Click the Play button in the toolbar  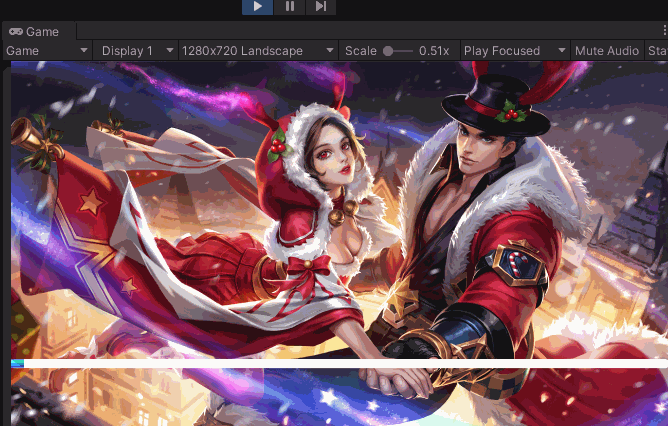[257, 6]
